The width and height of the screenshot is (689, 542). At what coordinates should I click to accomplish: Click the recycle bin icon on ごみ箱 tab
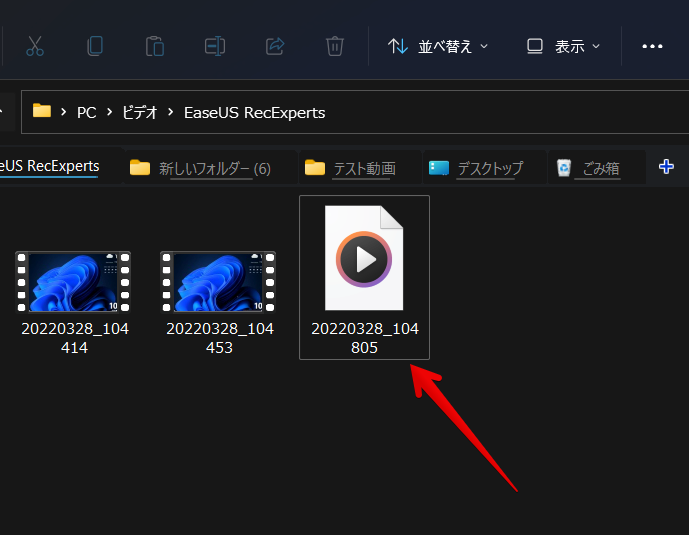(564, 167)
